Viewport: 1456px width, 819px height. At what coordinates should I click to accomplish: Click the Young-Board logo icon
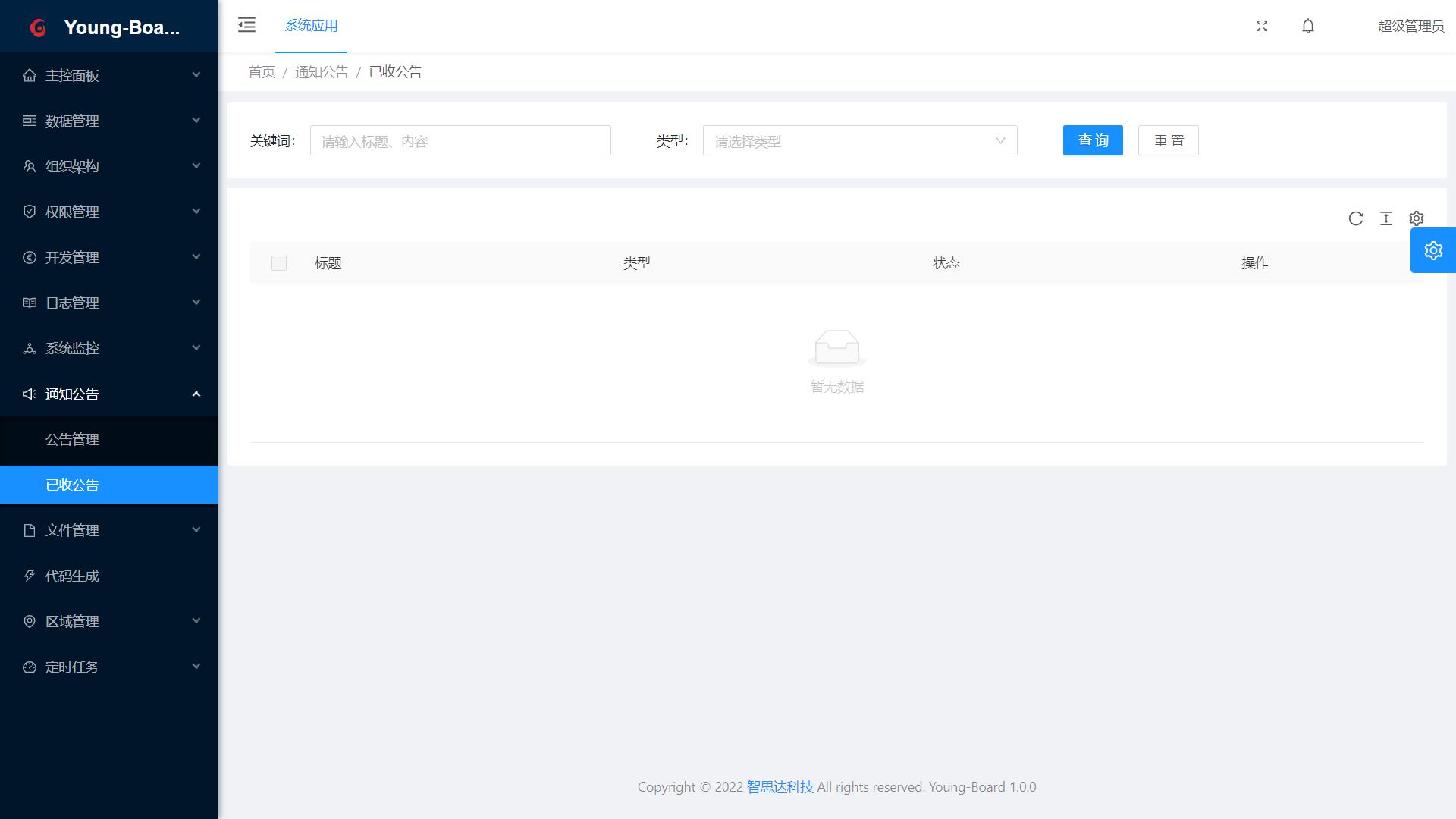tap(38, 28)
